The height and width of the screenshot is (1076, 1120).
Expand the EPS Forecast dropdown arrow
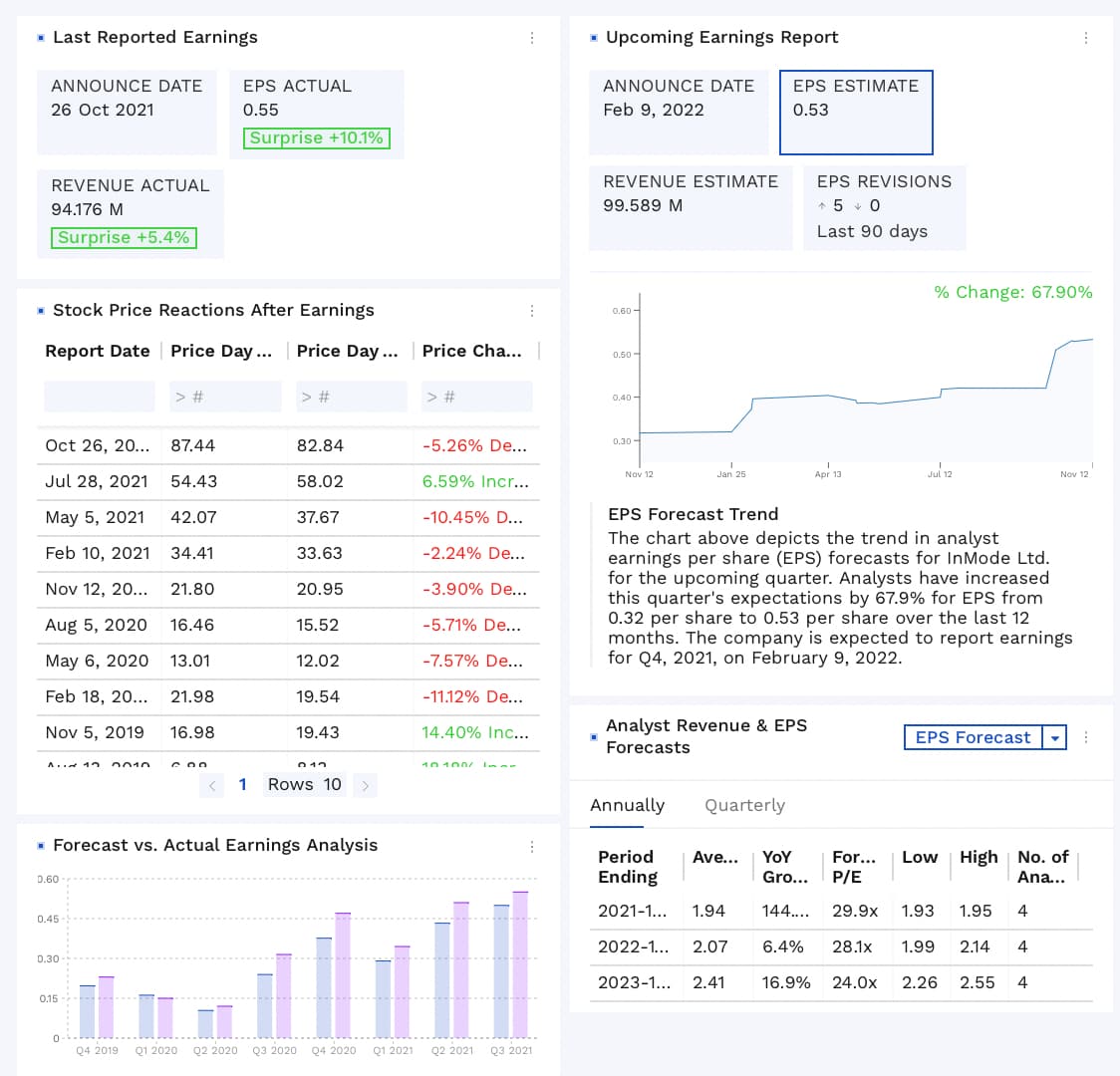tap(1054, 737)
